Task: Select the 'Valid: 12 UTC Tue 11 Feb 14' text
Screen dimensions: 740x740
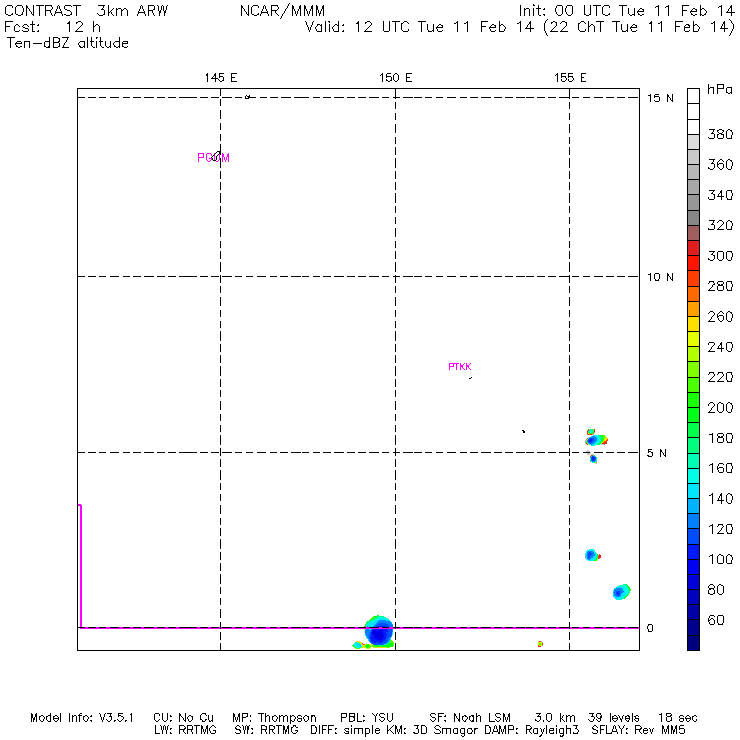Action: click(419, 27)
